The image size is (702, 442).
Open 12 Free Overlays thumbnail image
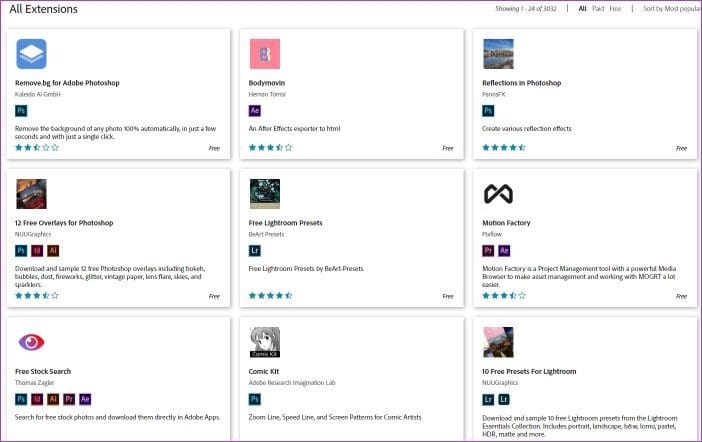pyautogui.click(x=31, y=194)
